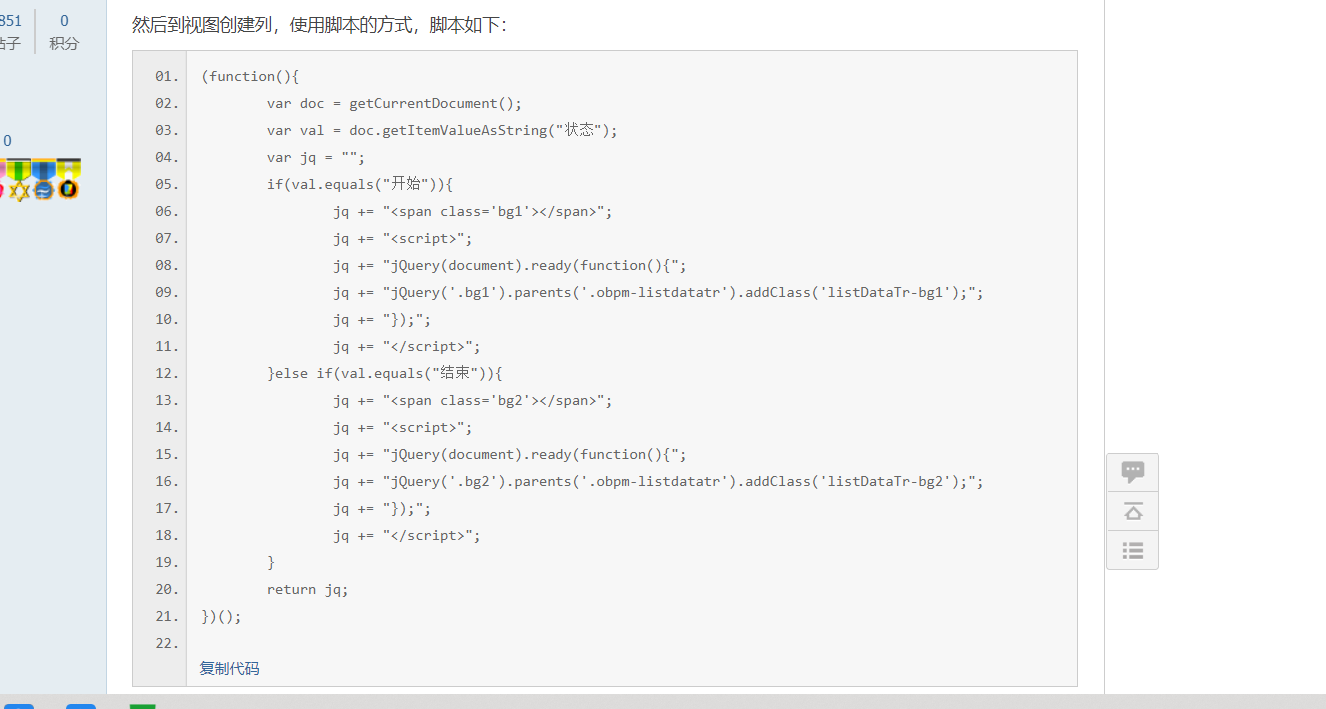Click the getCurrentDocument code line
The height and width of the screenshot is (709, 1326).
pyautogui.click(x=394, y=103)
